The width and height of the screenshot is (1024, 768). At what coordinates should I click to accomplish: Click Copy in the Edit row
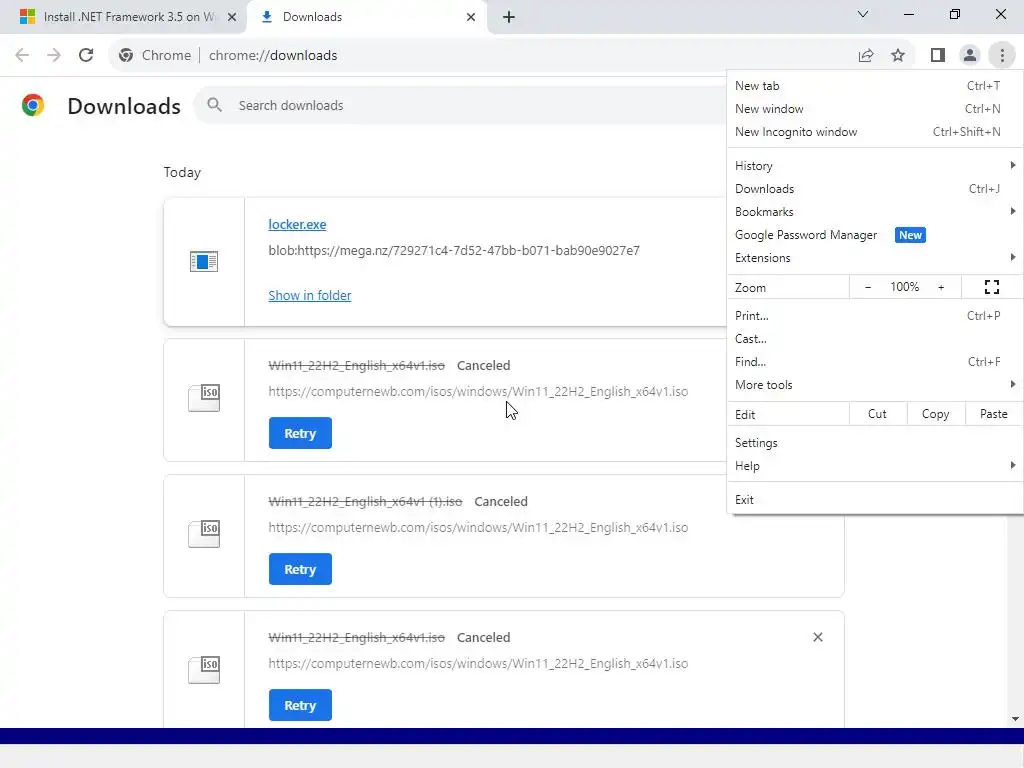tap(935, 414)
